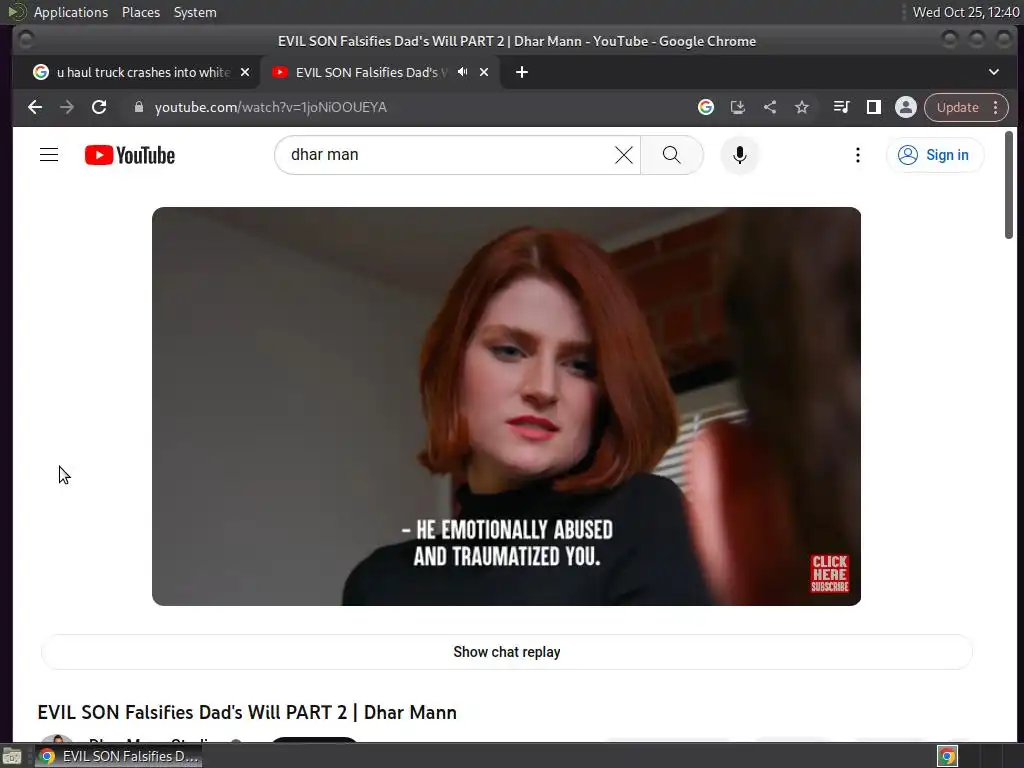Open Chrome three-dot menu next to Update
The width and height of the screenshot is (1024, 768).
[995, 107]
